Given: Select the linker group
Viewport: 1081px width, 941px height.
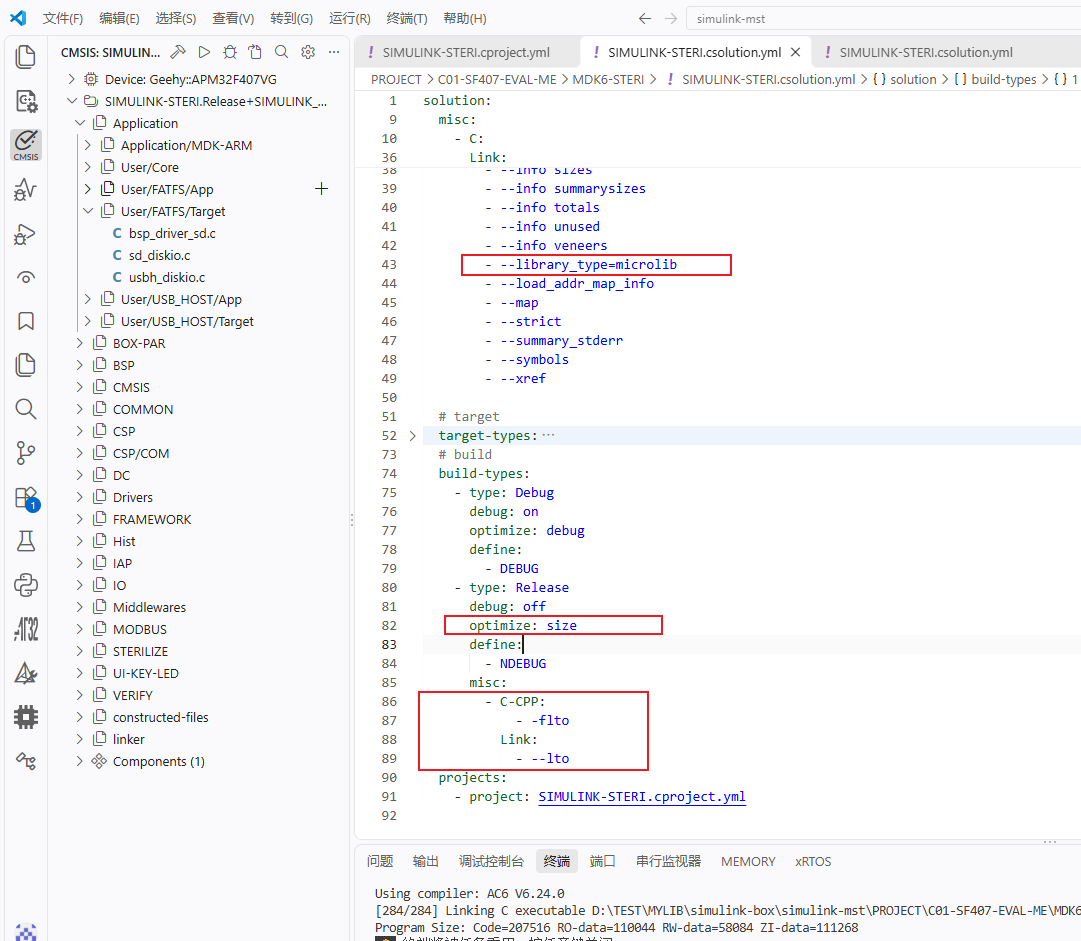Looking at the screenshot, I should (129, 739).
